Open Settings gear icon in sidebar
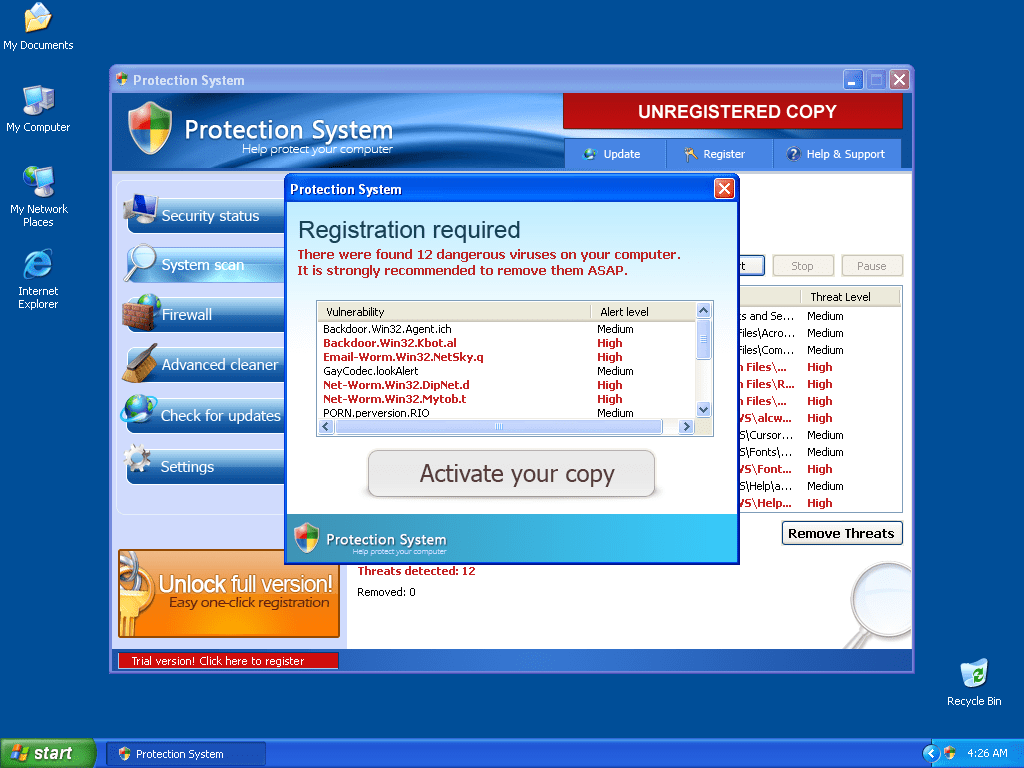This screenshot has width=1024, height=768. pyautogui.click(x=138, y=462)
